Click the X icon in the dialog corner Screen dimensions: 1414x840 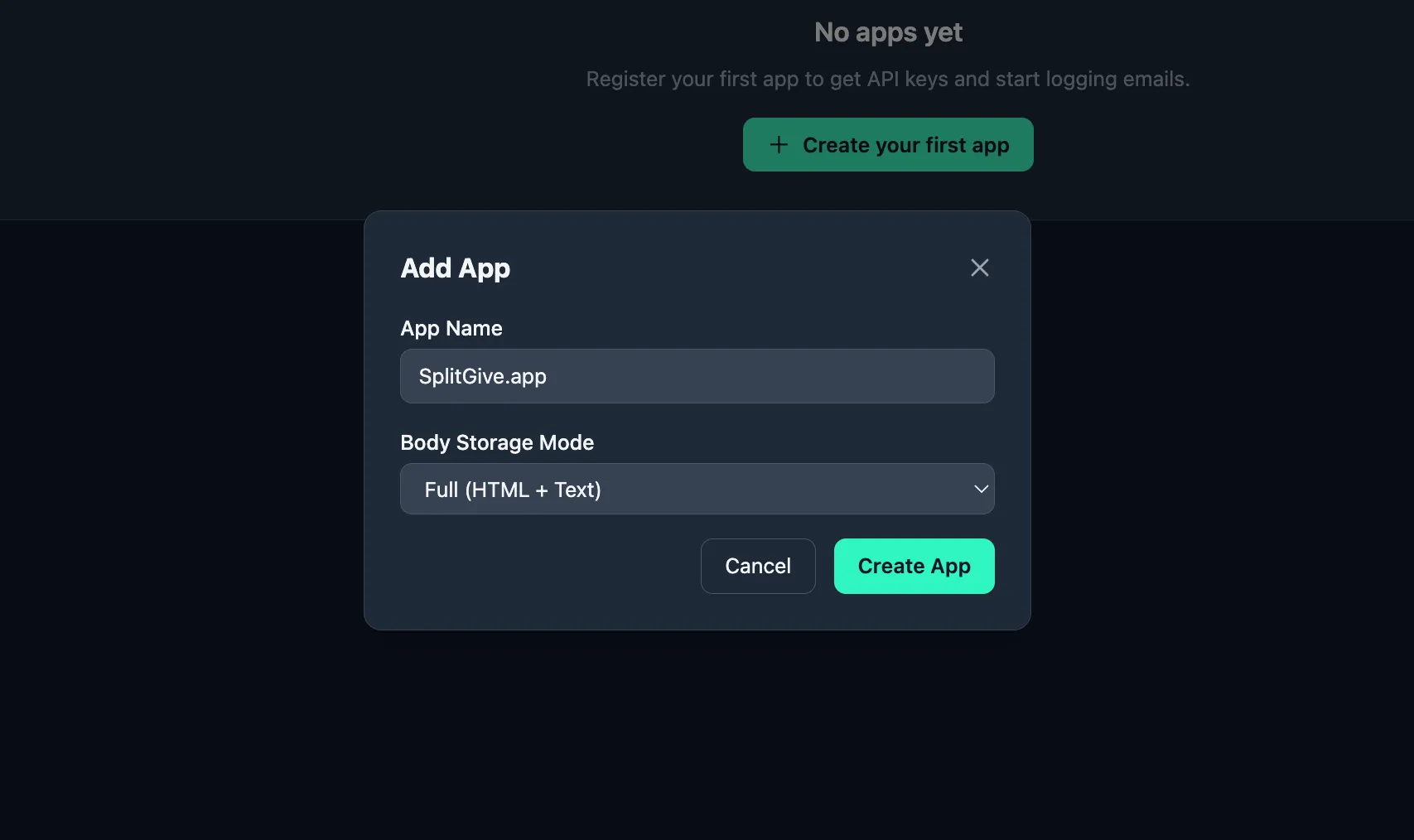click(x=979, y=267)
